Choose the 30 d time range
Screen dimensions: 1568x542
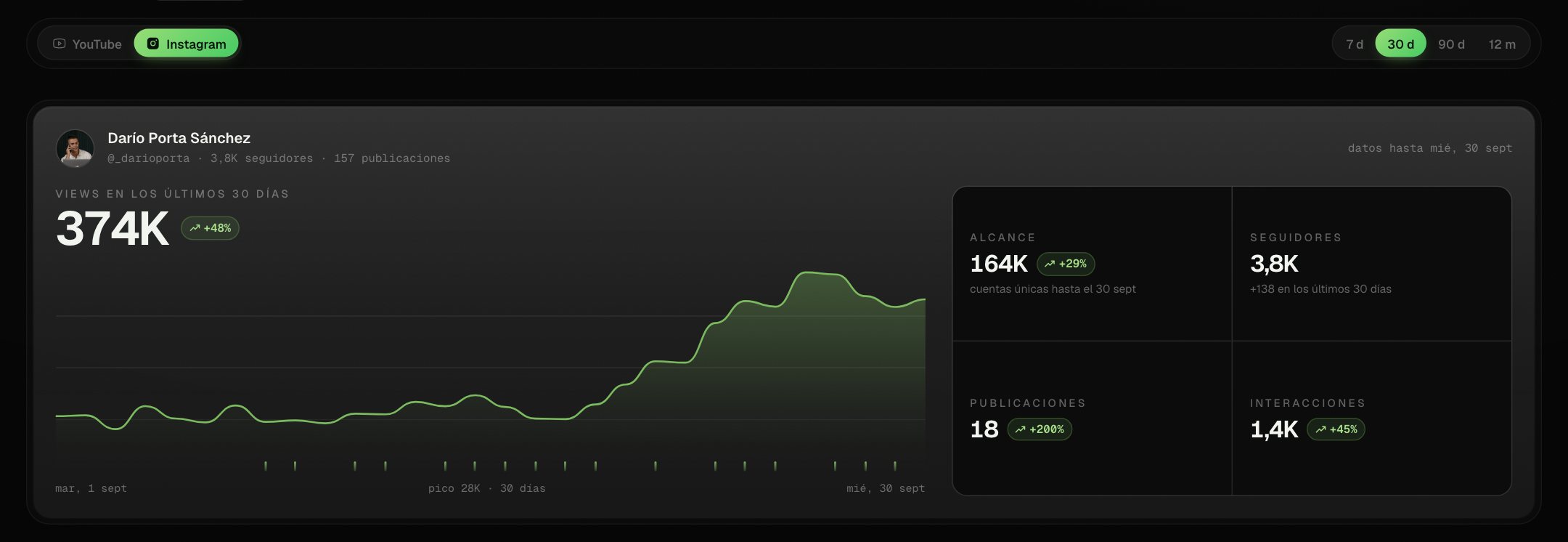(x=1400, y=44)
